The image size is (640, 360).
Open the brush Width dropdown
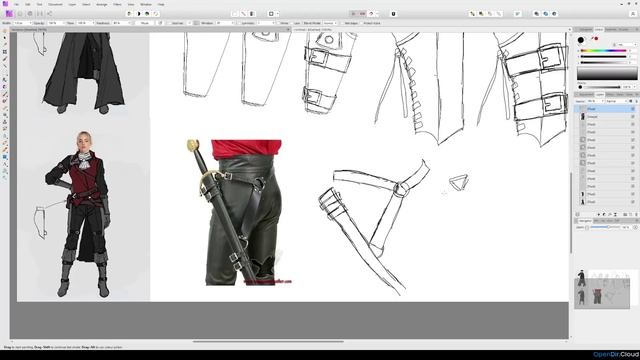30,23
